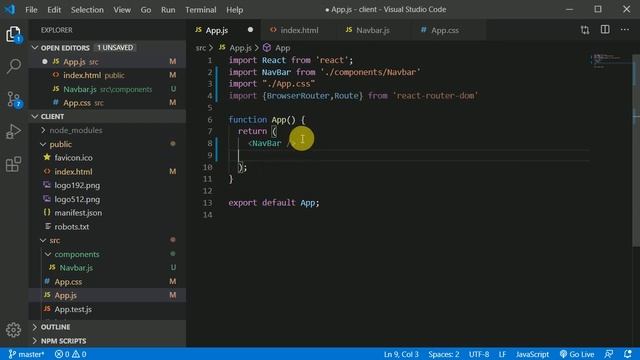Open the Explorer view in activity bar
640x360 pixels.
13,34
